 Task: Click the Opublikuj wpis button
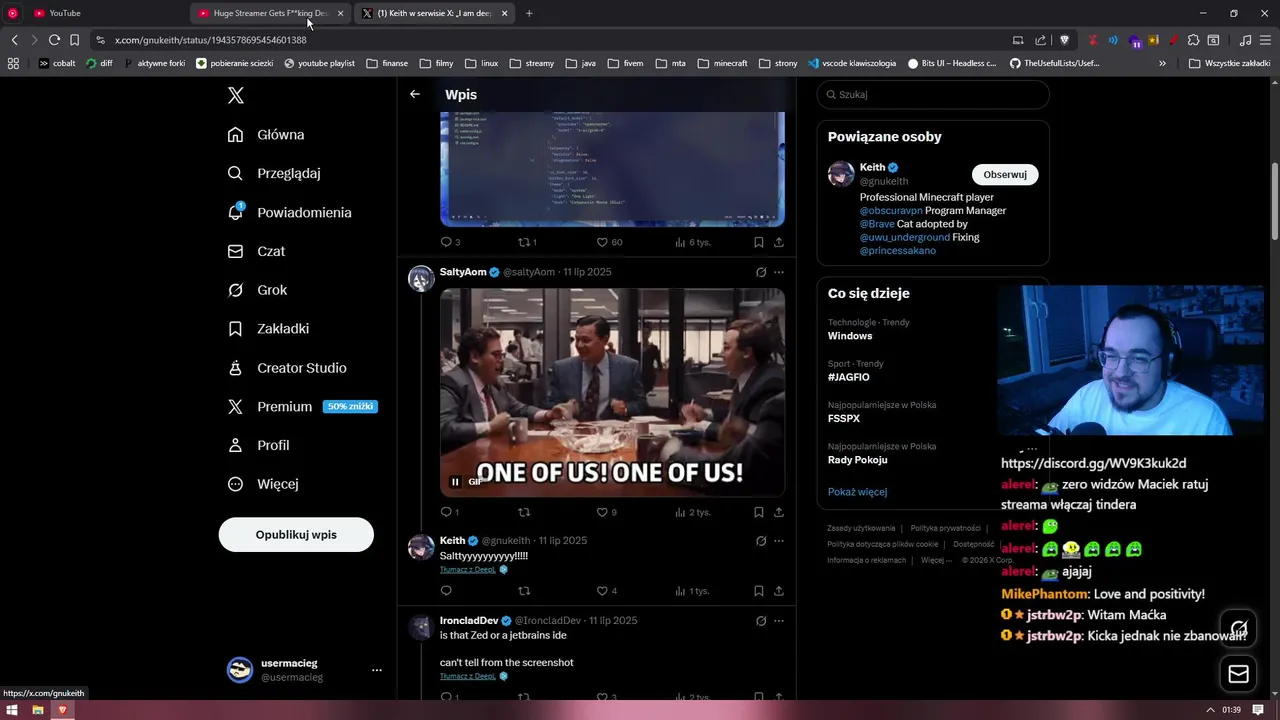point(296,535)
